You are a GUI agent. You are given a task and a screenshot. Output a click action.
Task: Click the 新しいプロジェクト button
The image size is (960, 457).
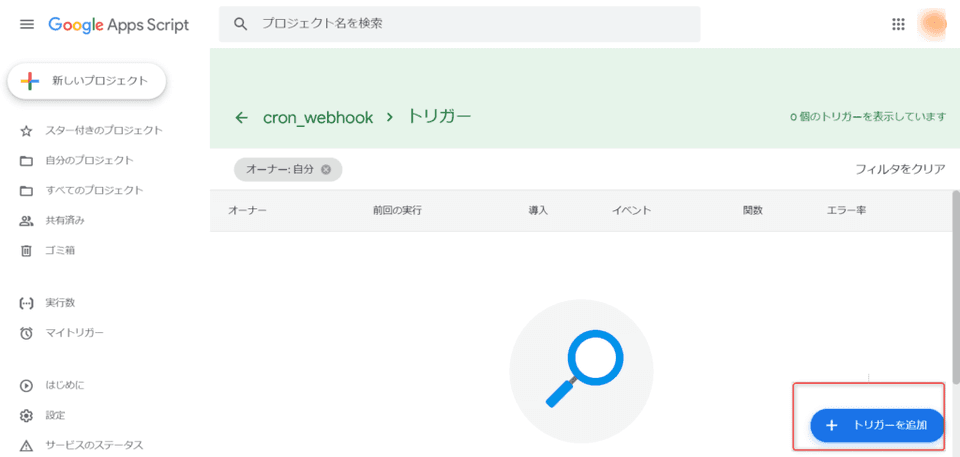(86, 81)
